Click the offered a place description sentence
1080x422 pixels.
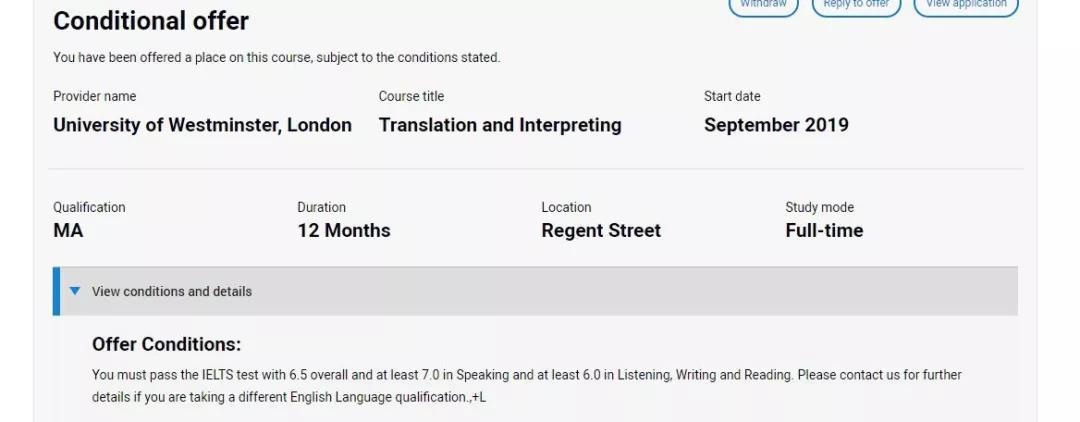[276, 58]
